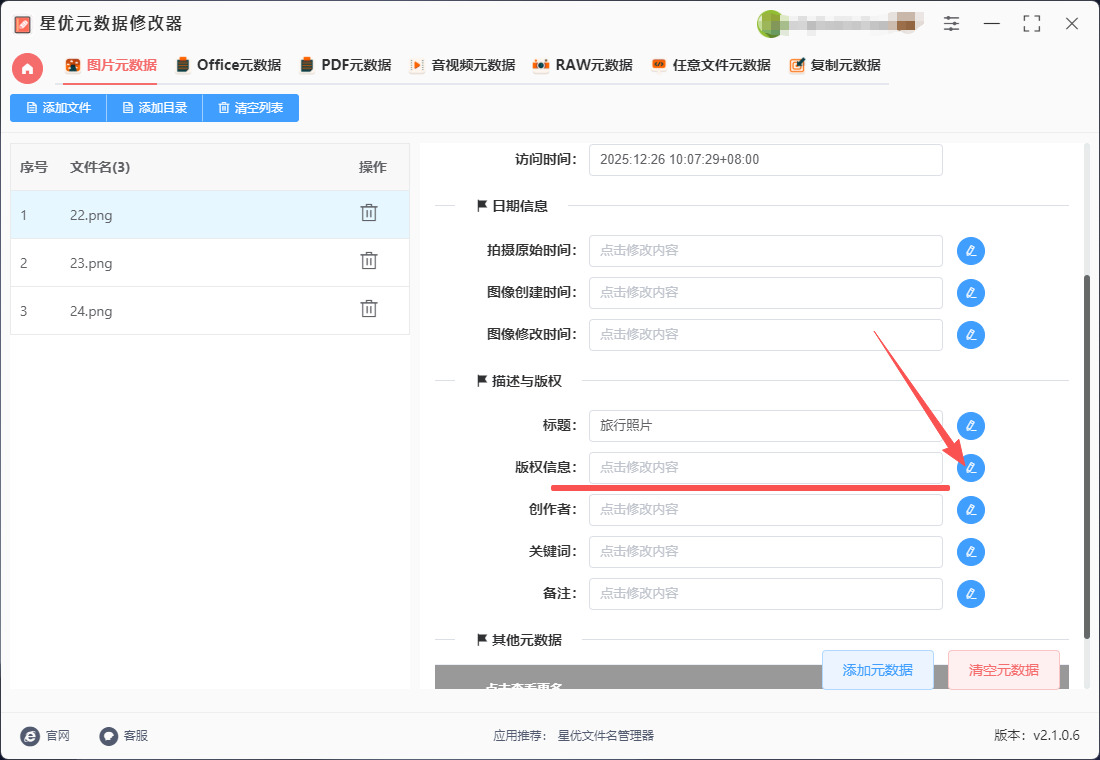Click edit pencil for 图像创建时间 field

click(971, 293)
